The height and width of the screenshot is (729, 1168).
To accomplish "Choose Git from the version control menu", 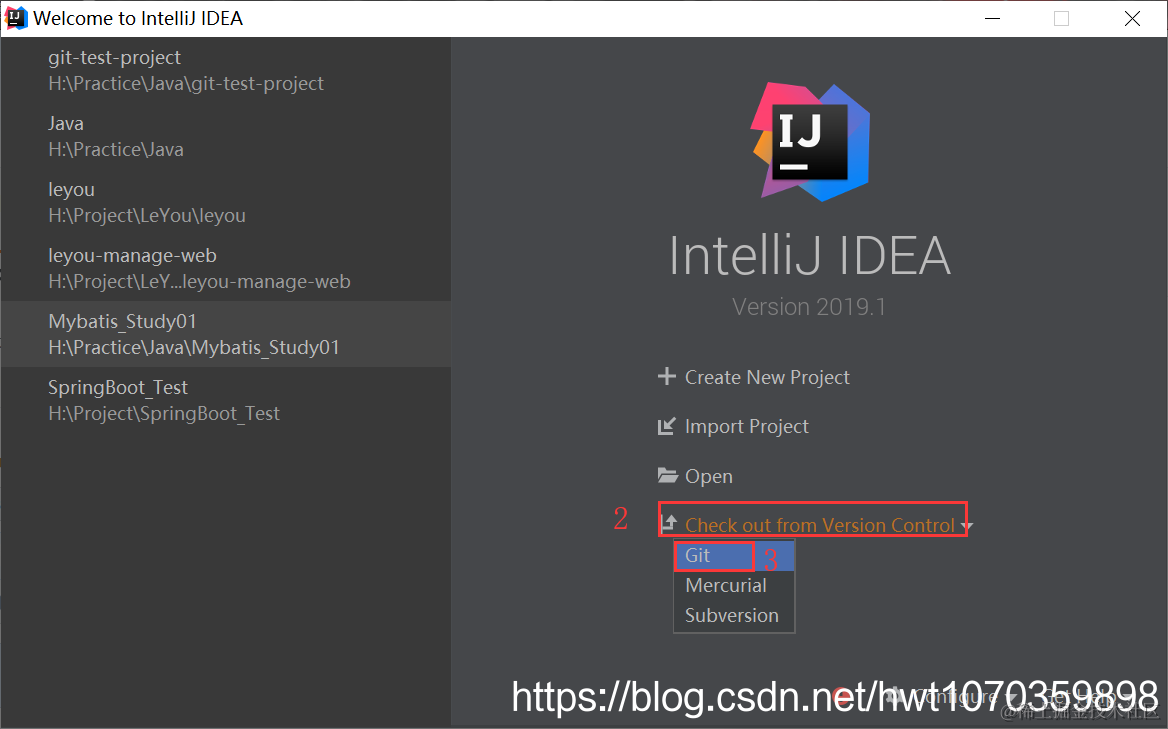I will 734,555.
